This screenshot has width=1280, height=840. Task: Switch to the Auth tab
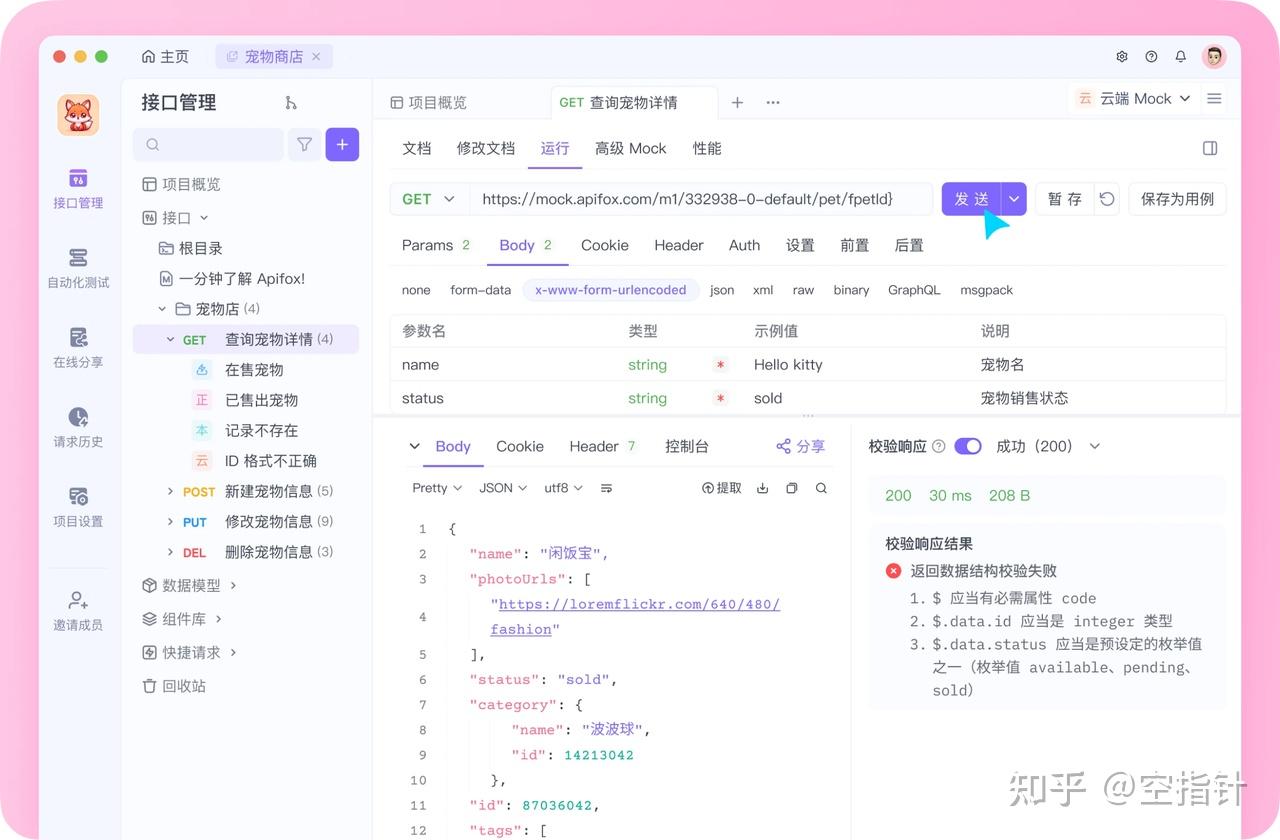tap(744, 245)
